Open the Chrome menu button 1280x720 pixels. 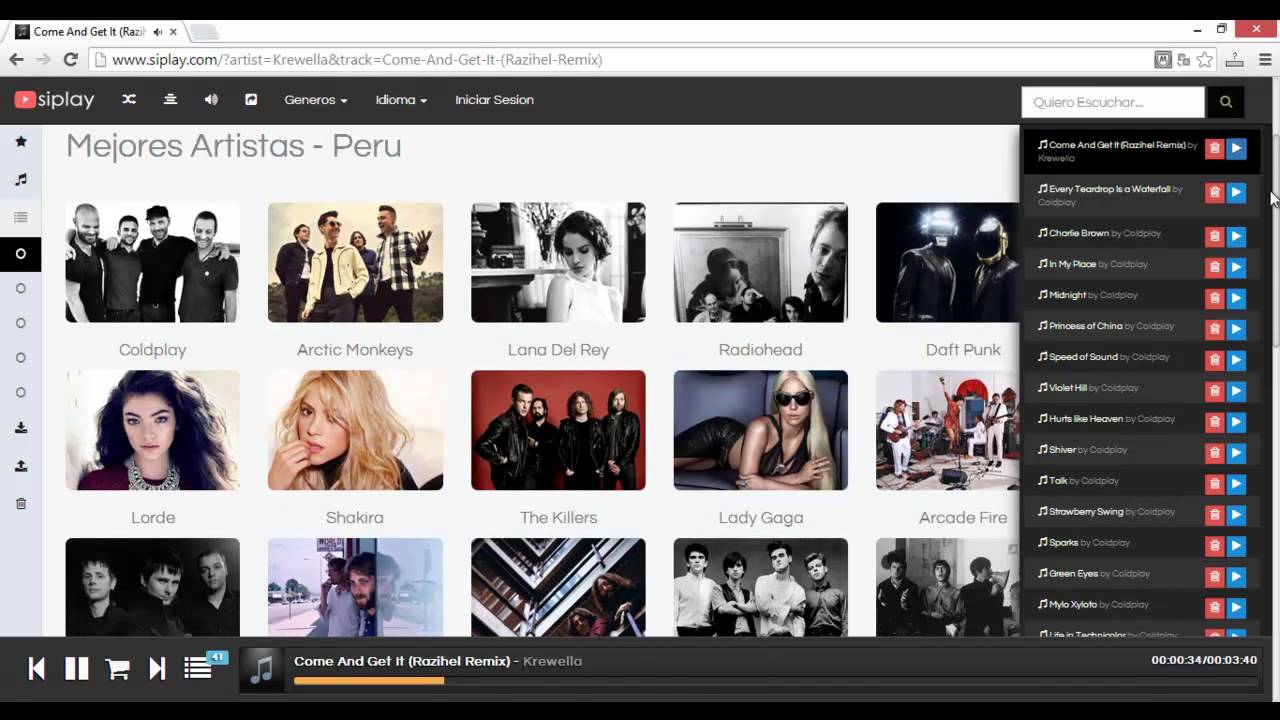click(x=1265, y=60)
